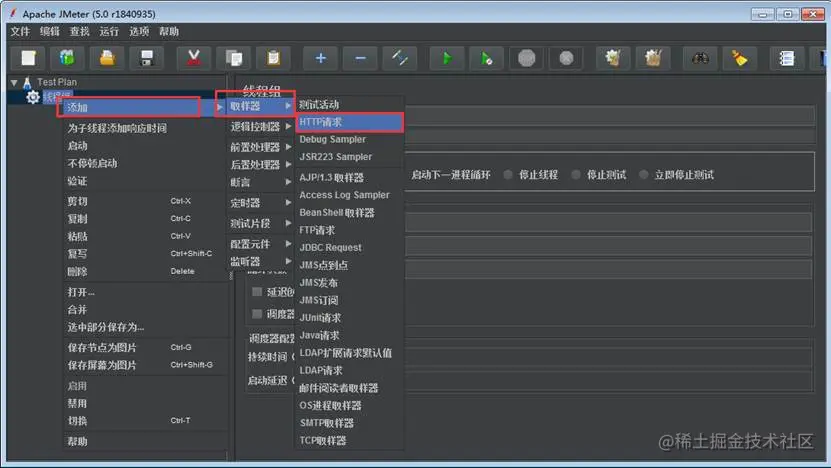
Task: Click the Reset search brush icon
Action: tap(740, 58)
